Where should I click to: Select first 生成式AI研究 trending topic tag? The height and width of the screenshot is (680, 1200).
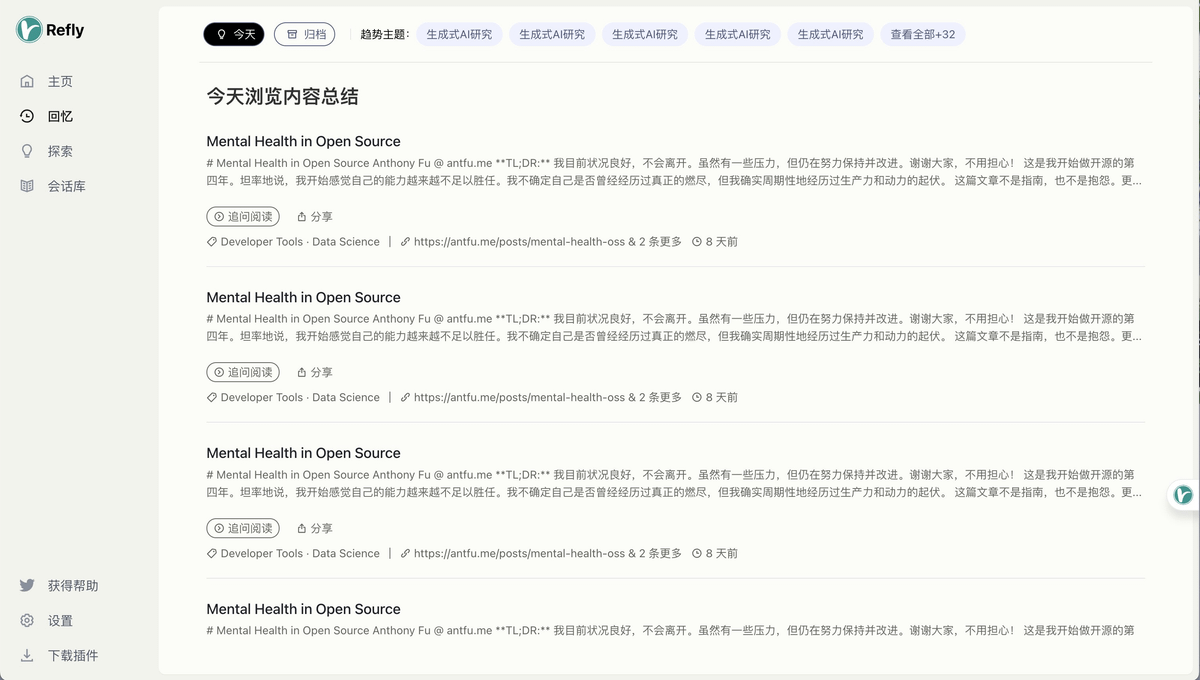pos(459,34)
